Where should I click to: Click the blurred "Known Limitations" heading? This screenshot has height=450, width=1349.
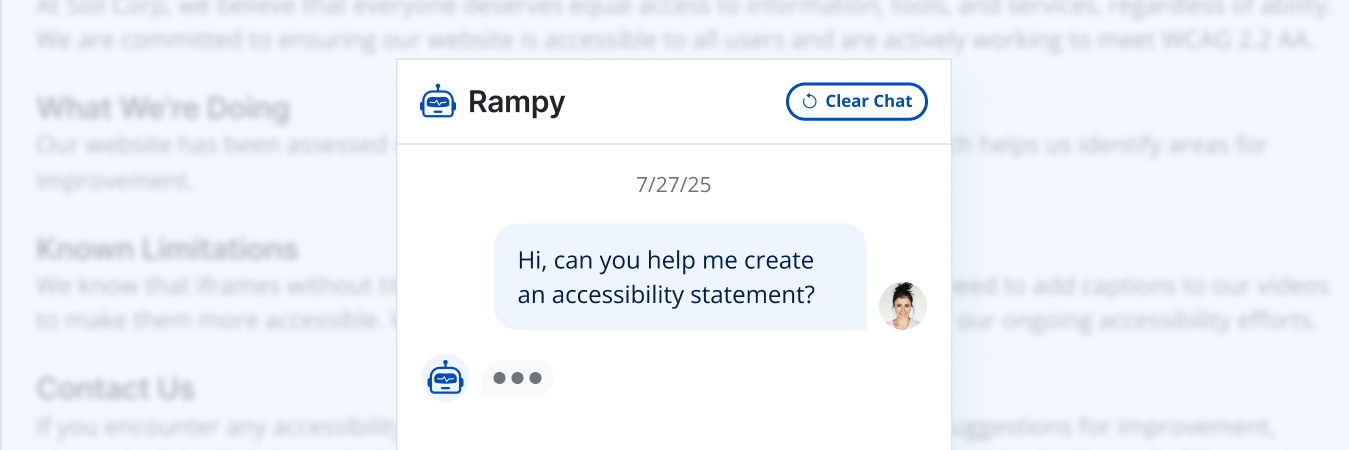(x=167, y=248)
